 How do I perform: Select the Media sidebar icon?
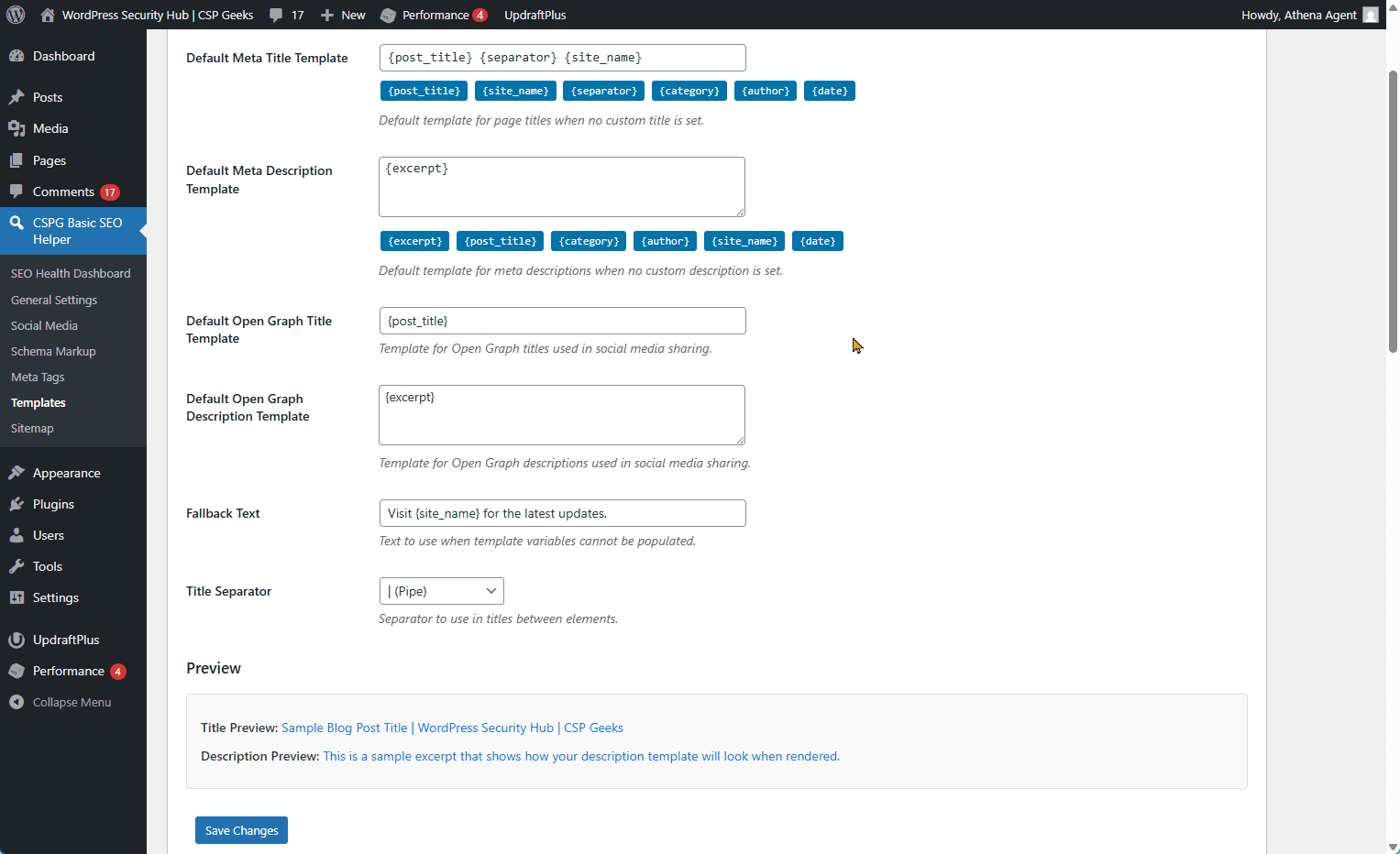(x=17, y=128)
